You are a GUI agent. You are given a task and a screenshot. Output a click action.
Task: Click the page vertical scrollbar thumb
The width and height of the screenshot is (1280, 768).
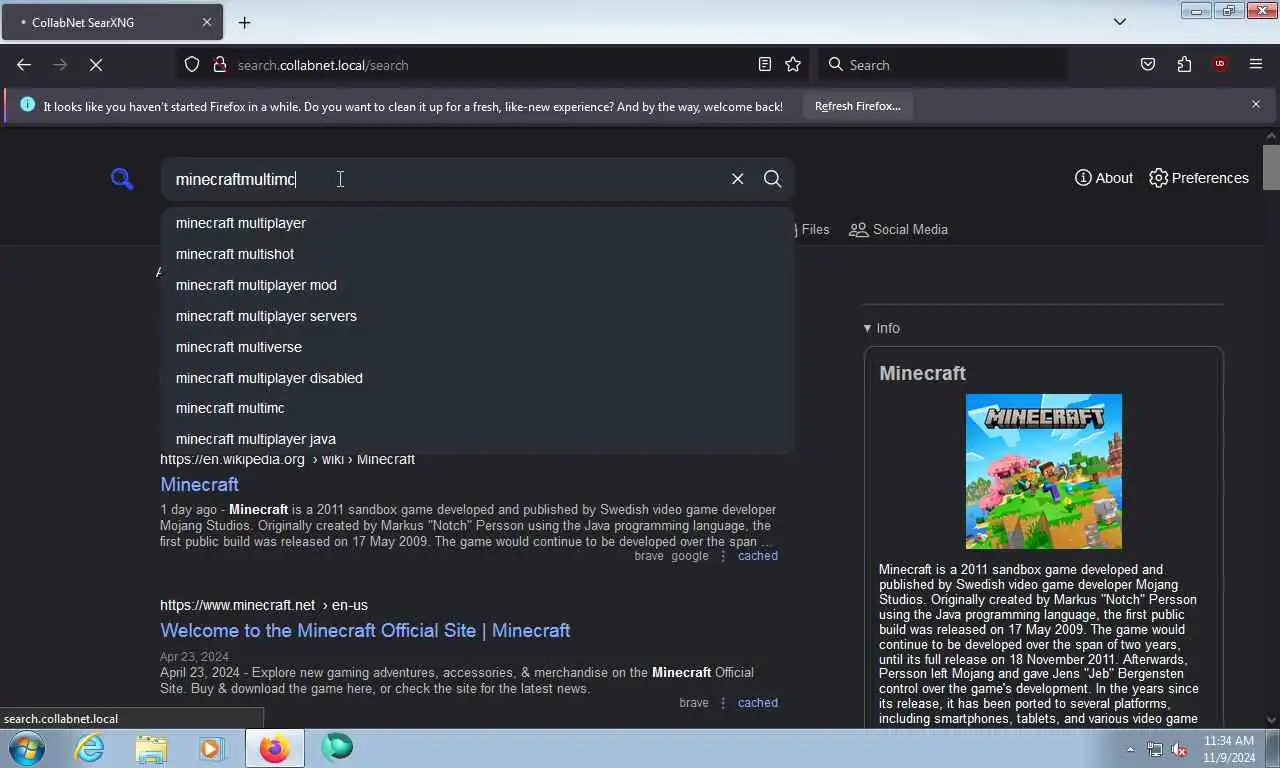coord(1271,167)
